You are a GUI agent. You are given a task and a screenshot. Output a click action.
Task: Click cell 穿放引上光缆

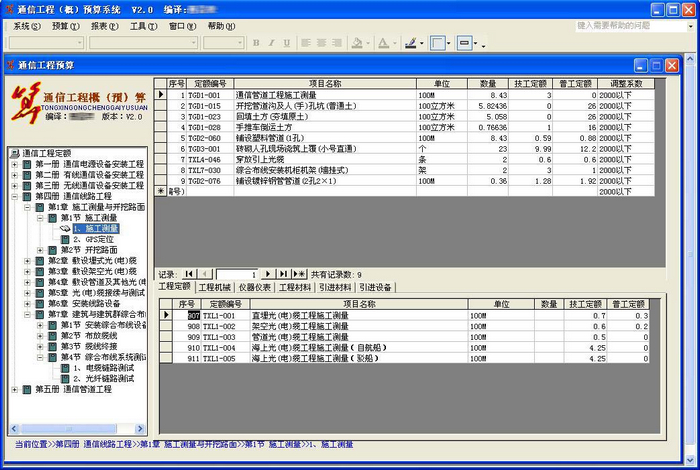(x=325, y=159)
